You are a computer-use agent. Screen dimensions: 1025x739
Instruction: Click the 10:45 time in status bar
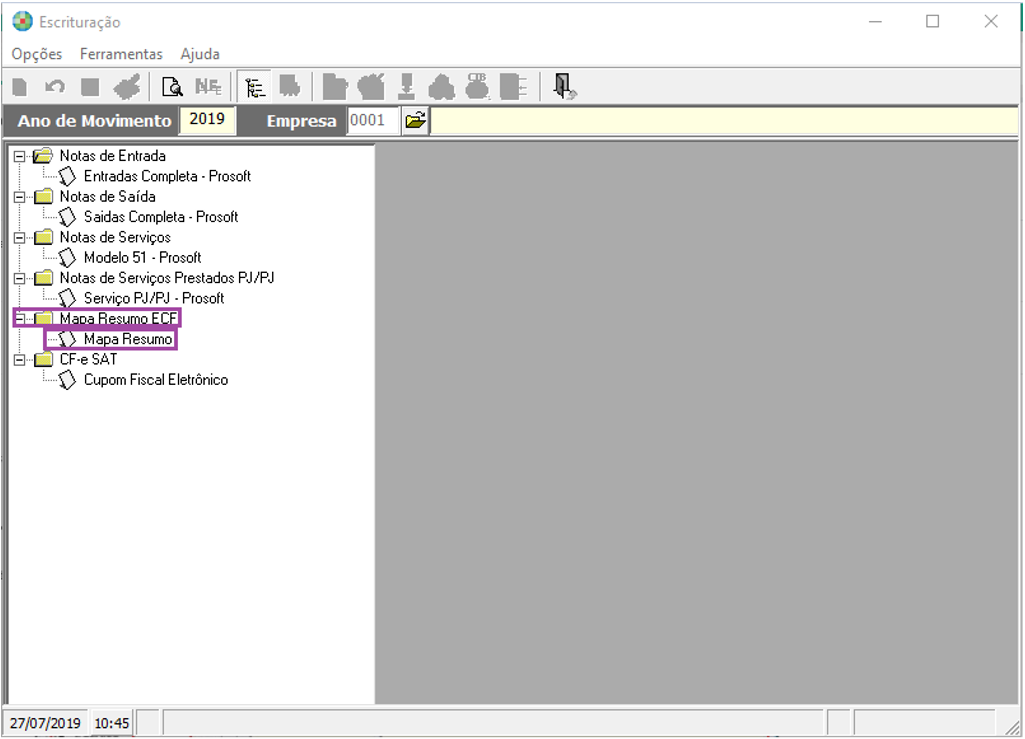click(112, 723)
